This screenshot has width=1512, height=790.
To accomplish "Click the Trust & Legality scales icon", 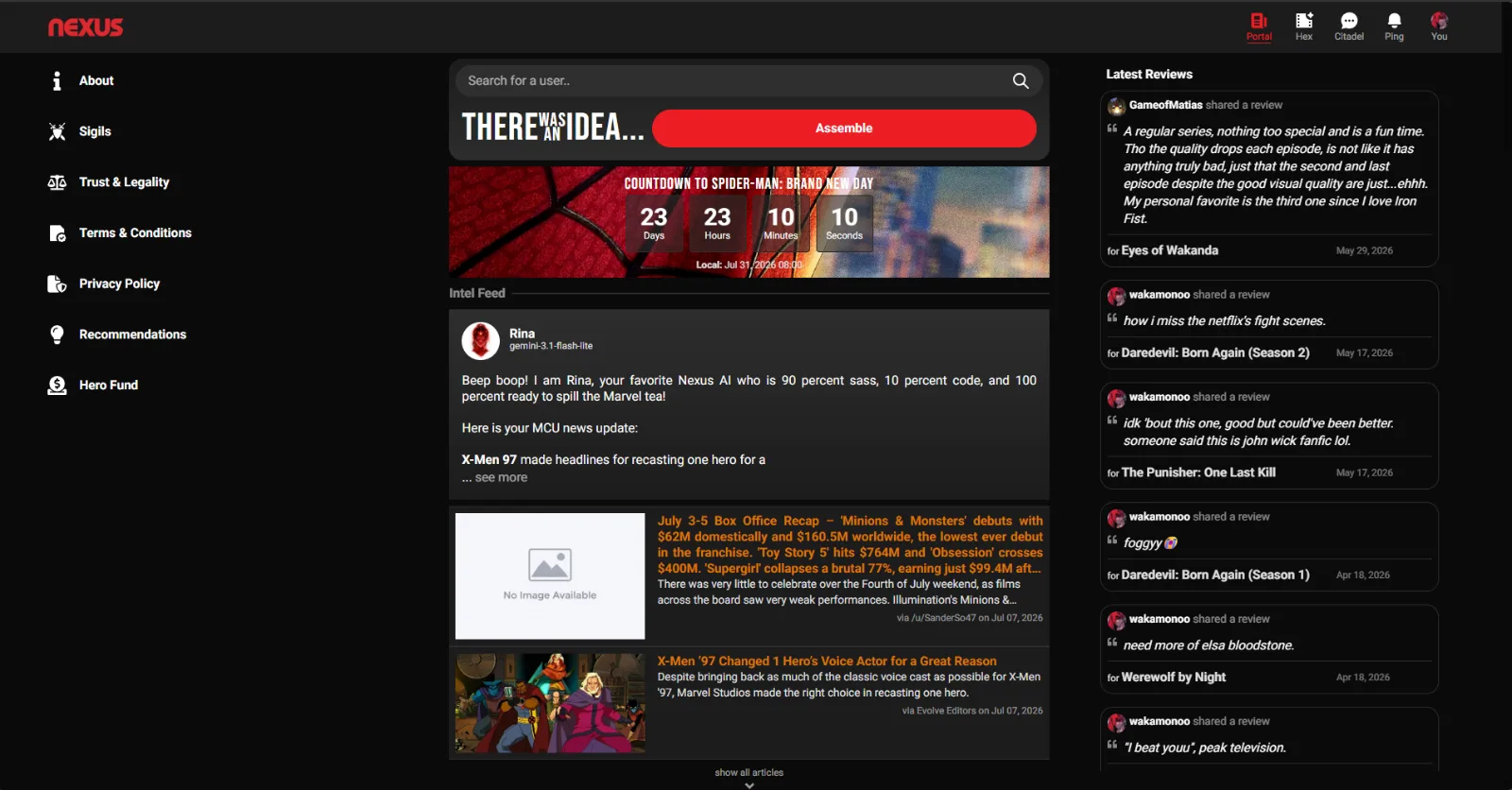I will 57,182.
